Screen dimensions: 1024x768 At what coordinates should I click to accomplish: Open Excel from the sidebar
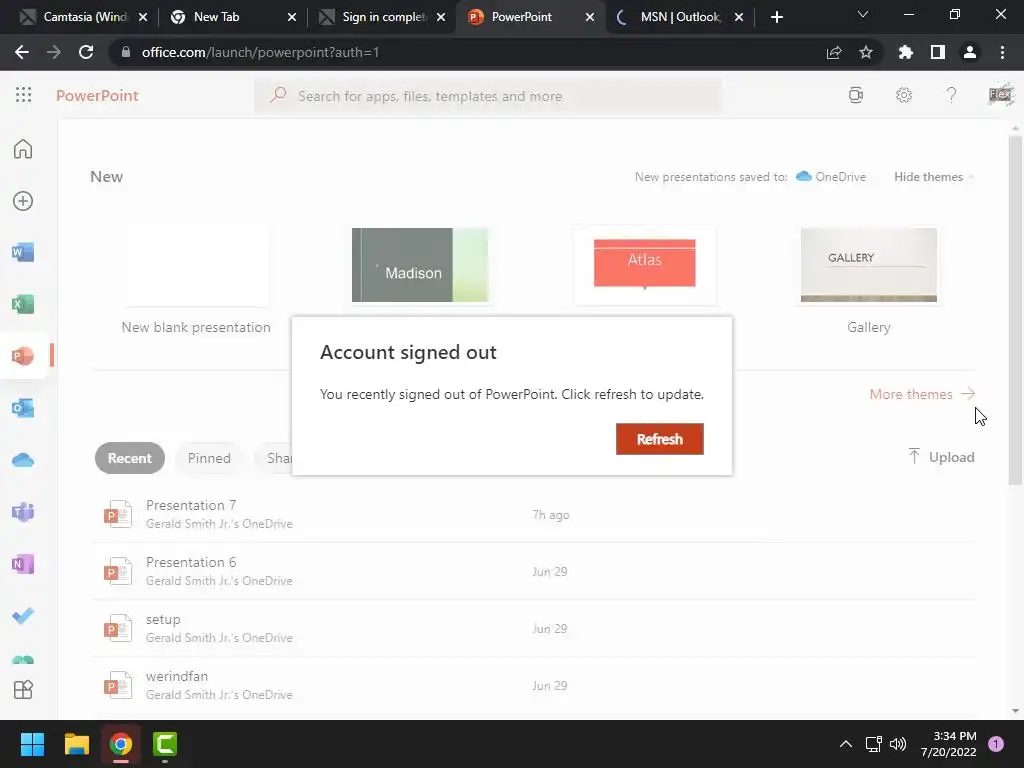pyautogui.click(x=23, y=304)
